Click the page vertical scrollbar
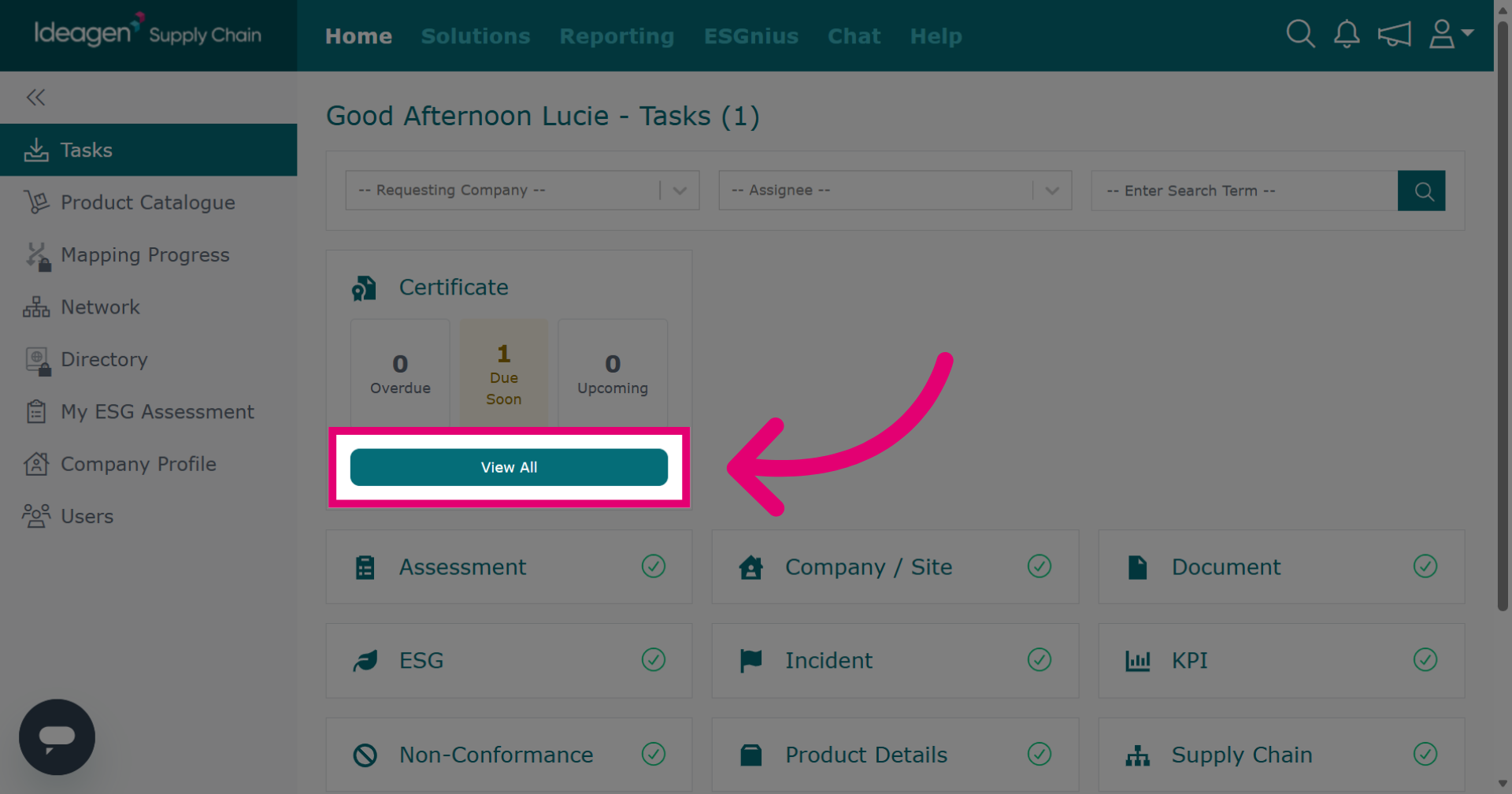Image resolution: width=1512 pixels, height=794 pixels. tap(1503, 315)
